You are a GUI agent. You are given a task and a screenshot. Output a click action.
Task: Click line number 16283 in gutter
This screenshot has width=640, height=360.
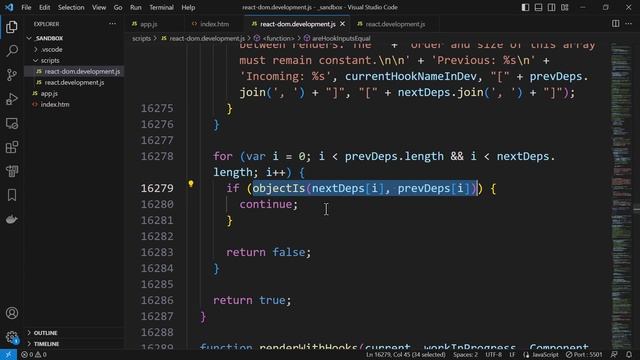157,252
